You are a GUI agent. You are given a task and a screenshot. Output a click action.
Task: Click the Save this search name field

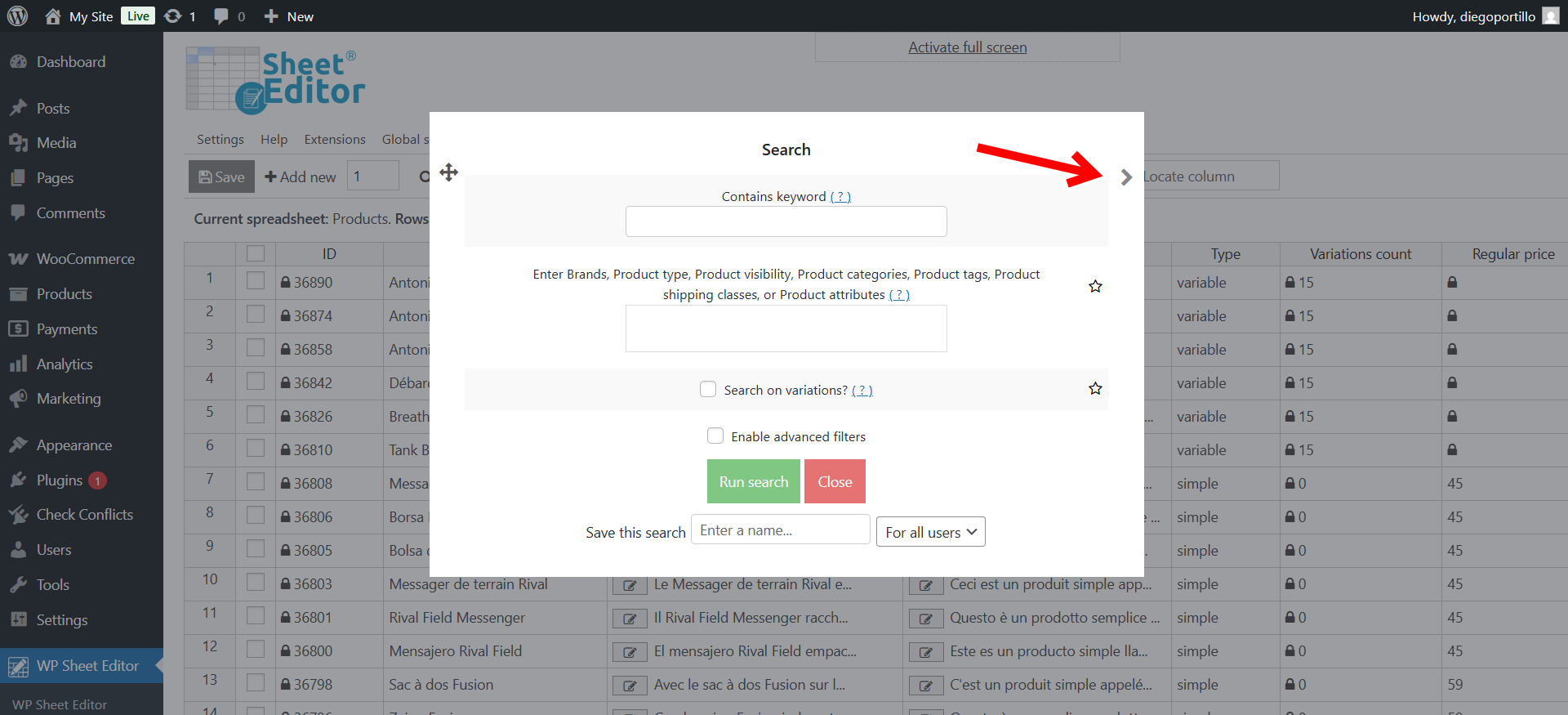(780, 530)
